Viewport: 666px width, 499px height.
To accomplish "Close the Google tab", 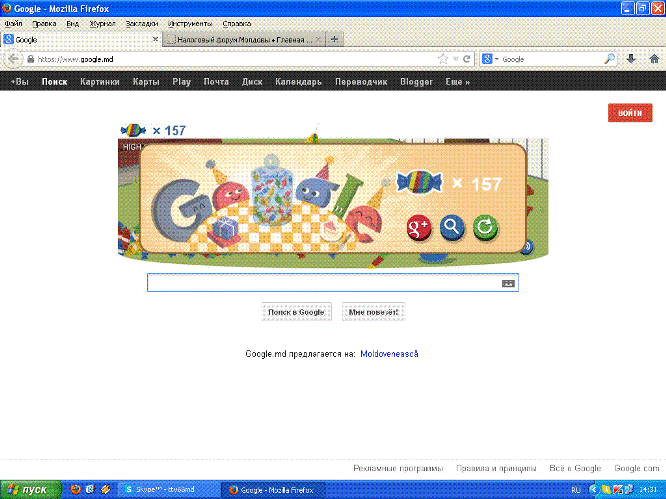I will click(x=155, y=39).
